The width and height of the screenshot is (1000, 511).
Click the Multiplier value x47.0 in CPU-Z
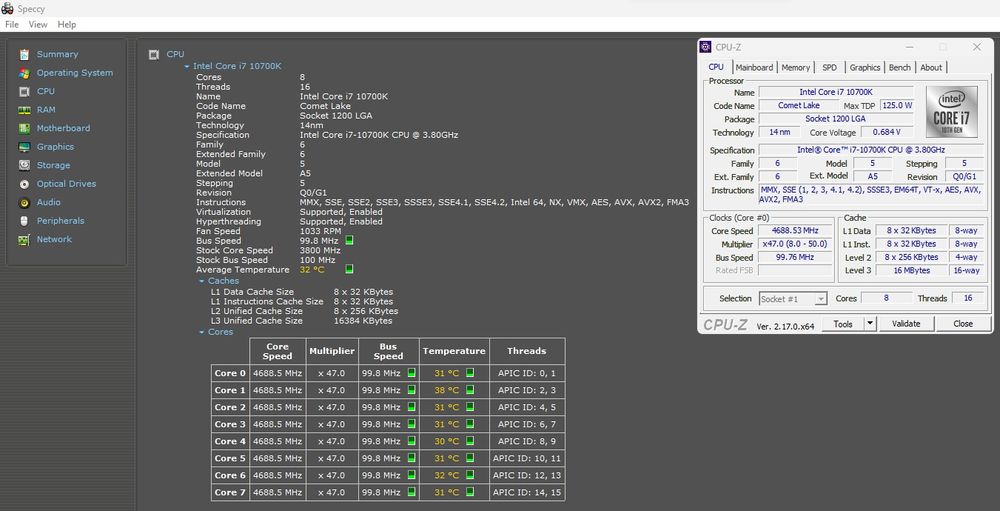pos(795,244)
